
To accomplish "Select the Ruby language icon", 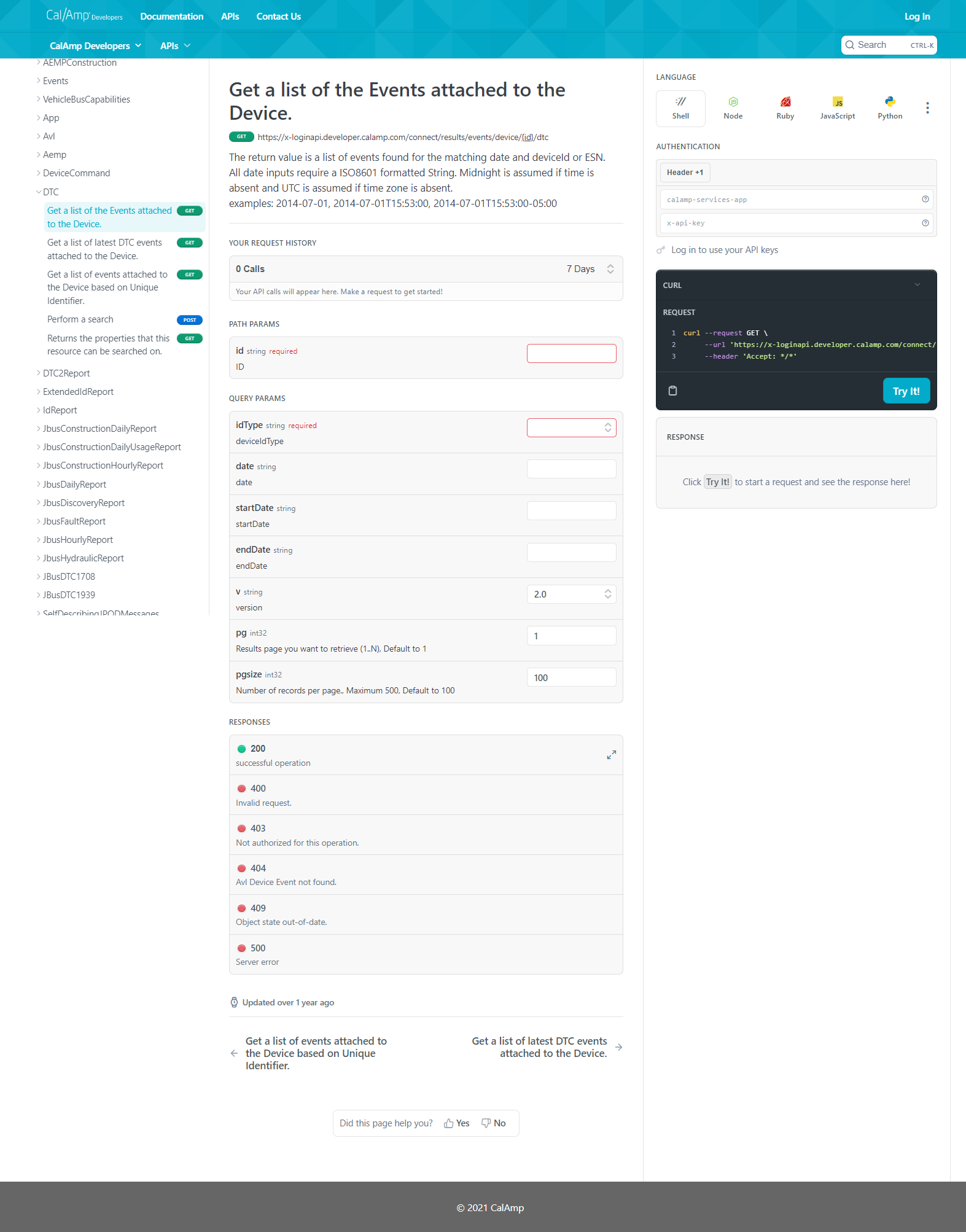I will tap(785, 108).
